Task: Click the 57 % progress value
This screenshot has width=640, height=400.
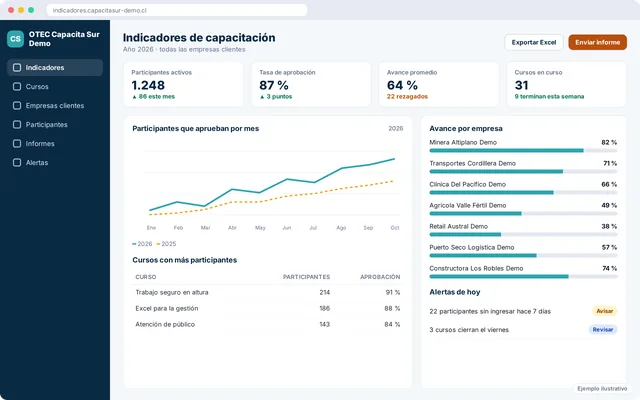Action: [x=609, y=247]
